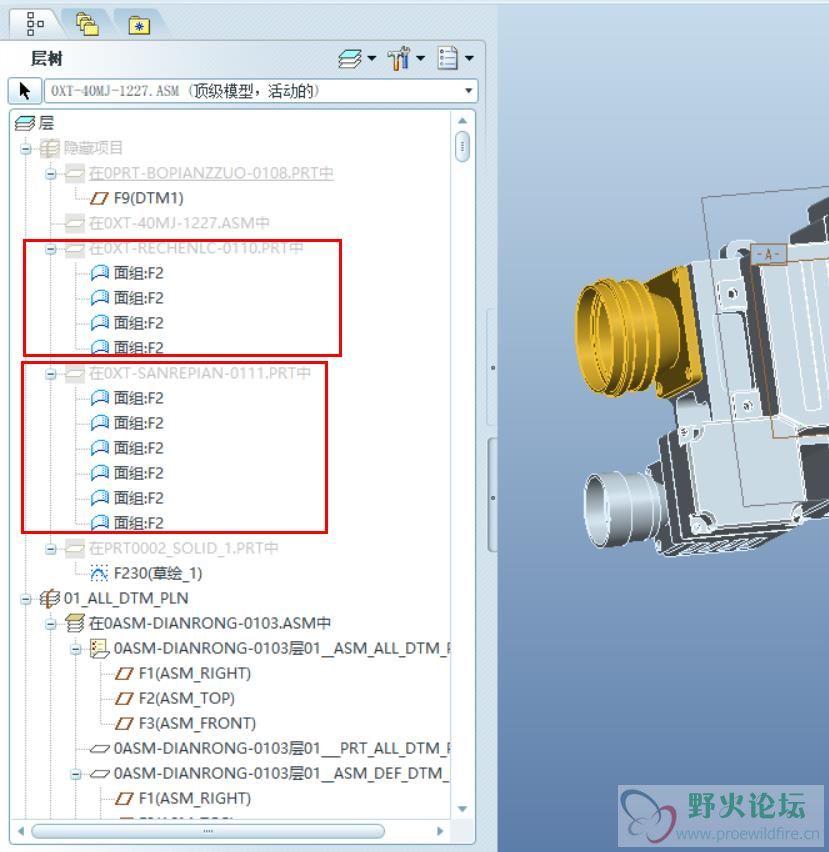Image resolution: width=829 pixels, height=852 pixels.
Task: Click the layer tree scroll-up arrow
Action: (x=462, y=121)
